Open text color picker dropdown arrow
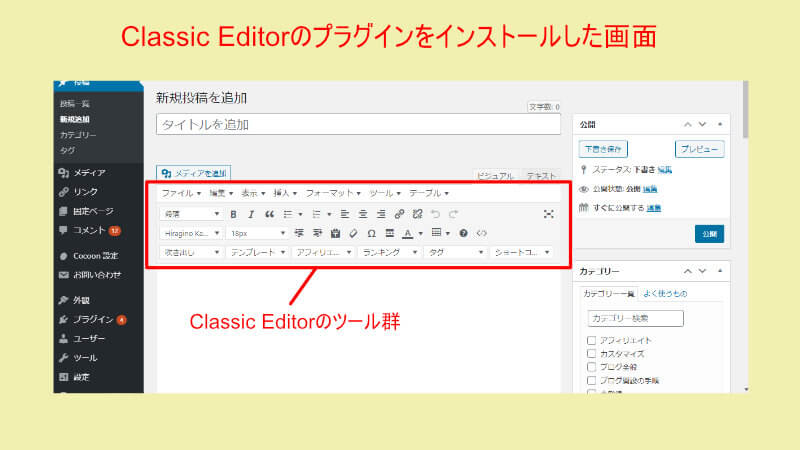This screenshot has height=450, width=800. tap(421, 234)
